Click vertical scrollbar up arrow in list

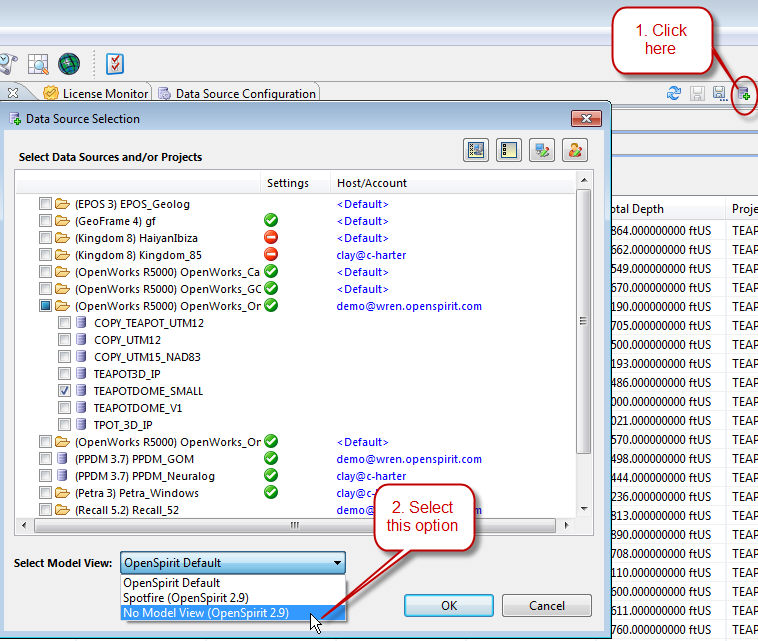point(584,180)
